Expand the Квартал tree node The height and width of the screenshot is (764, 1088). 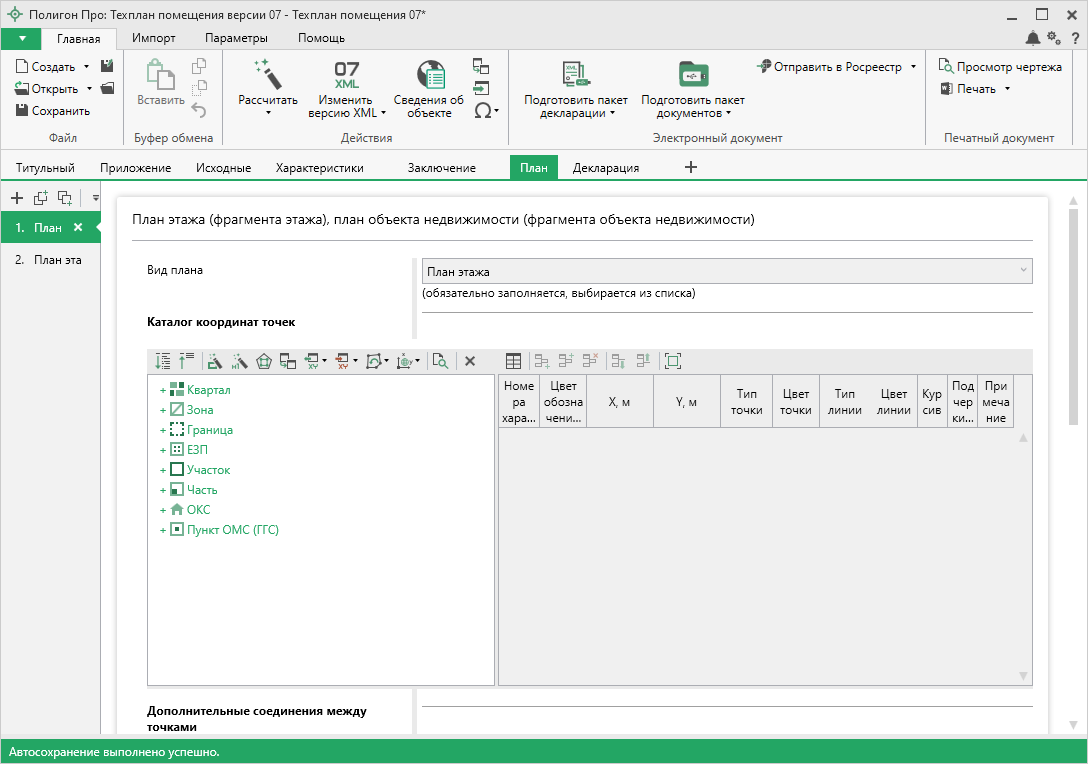(x=162, y=390)
